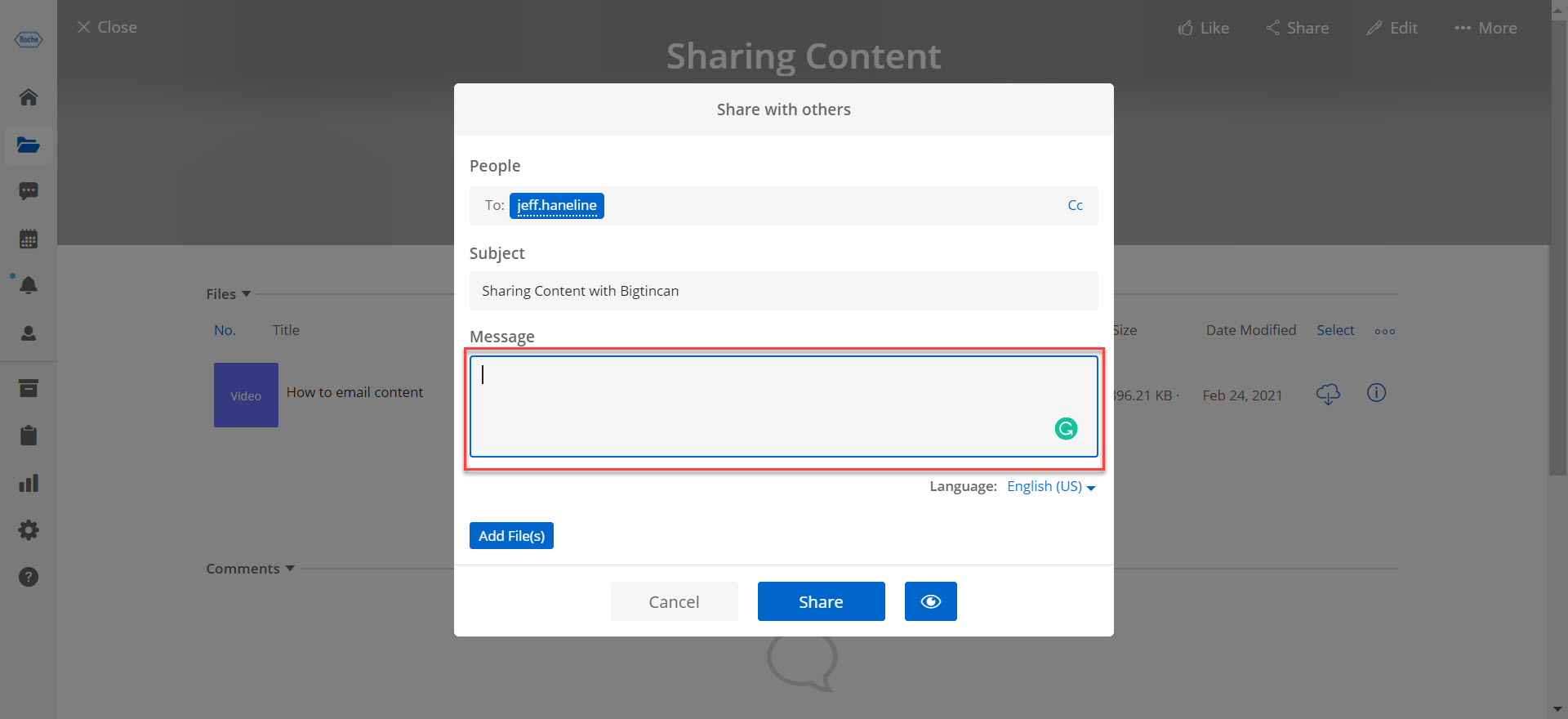Viewport: 1568px width, 719px height.
Task: Open the Reports bar chart icon
Action: (x=29, y=483)
